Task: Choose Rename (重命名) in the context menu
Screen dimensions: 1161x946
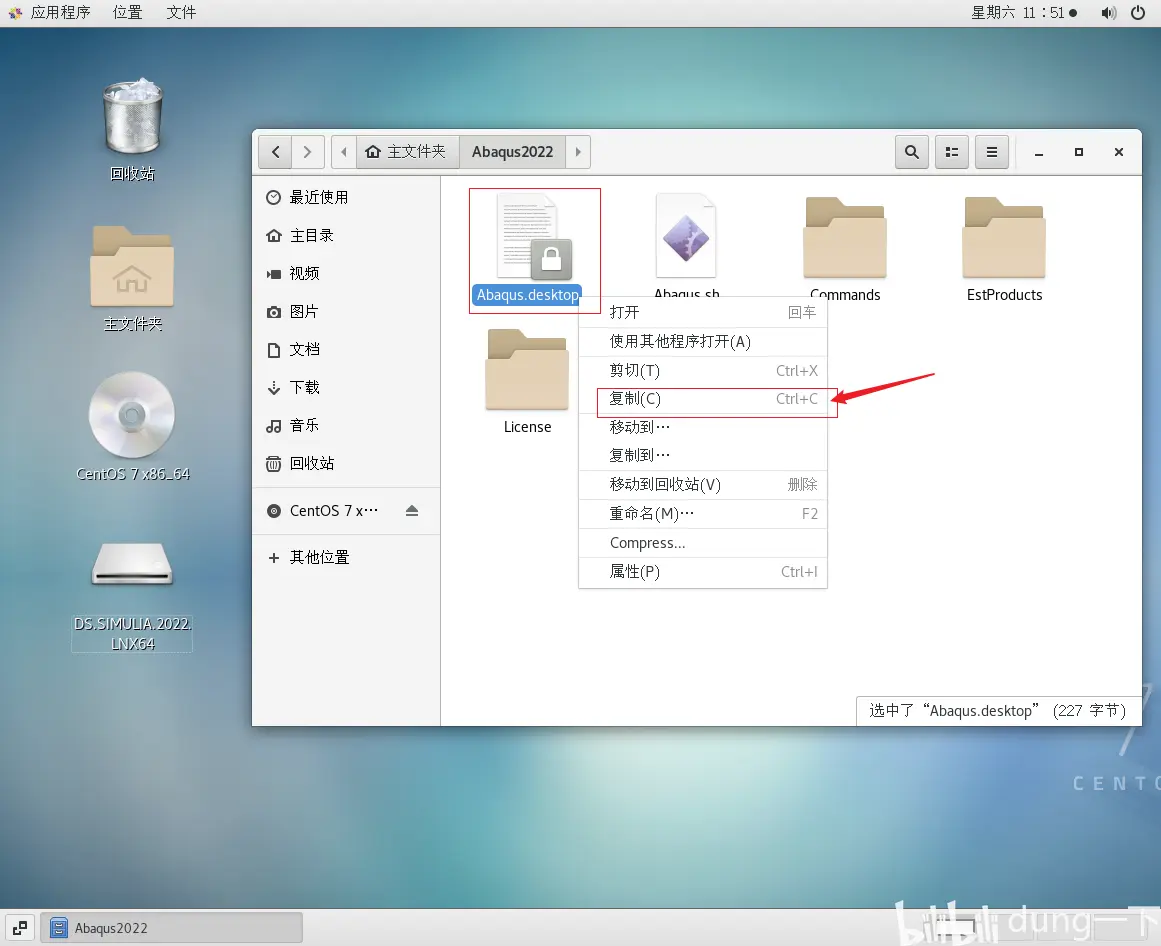Action: tap(703, 514)
